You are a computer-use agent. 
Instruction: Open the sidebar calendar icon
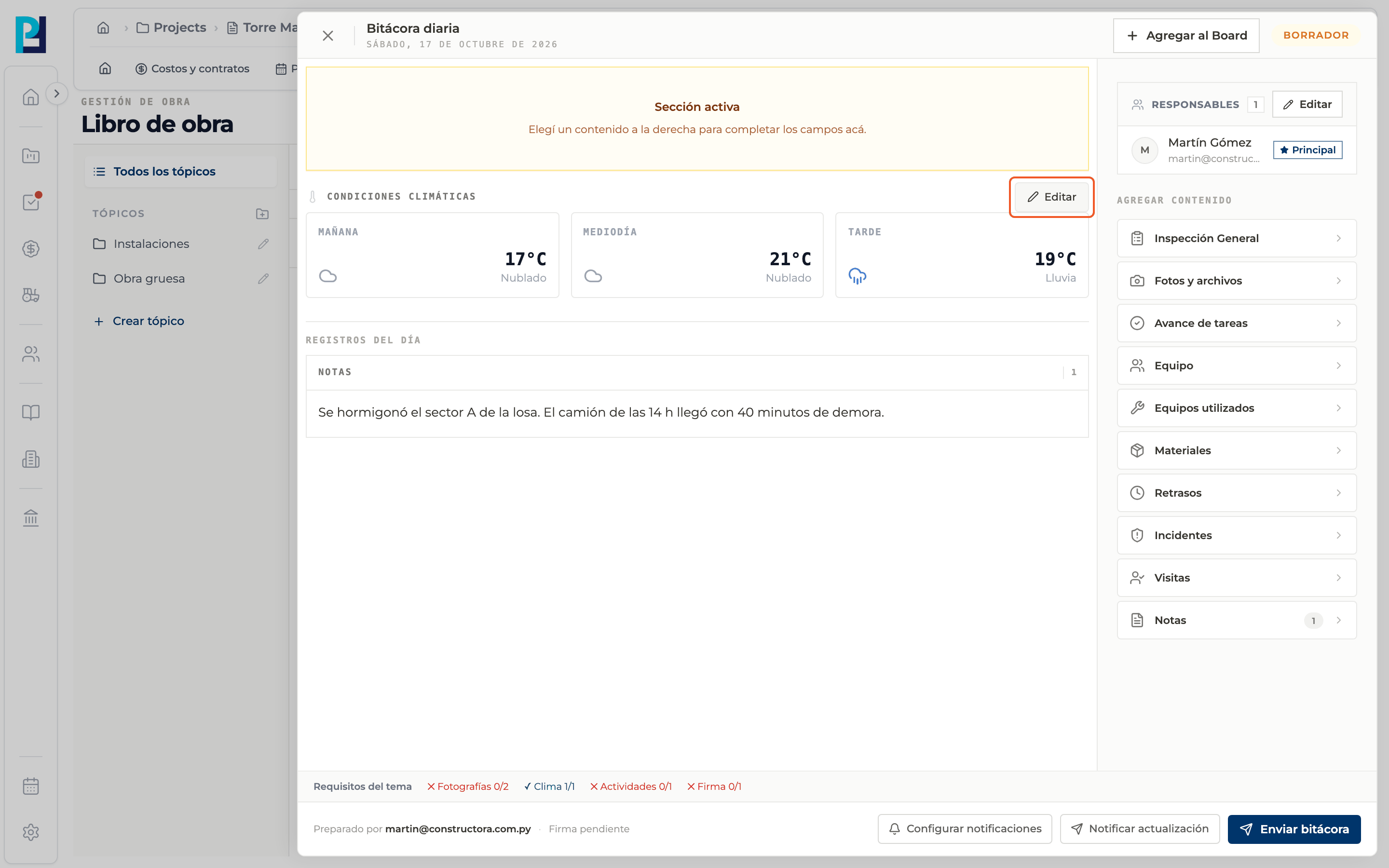tap(31, 786)
